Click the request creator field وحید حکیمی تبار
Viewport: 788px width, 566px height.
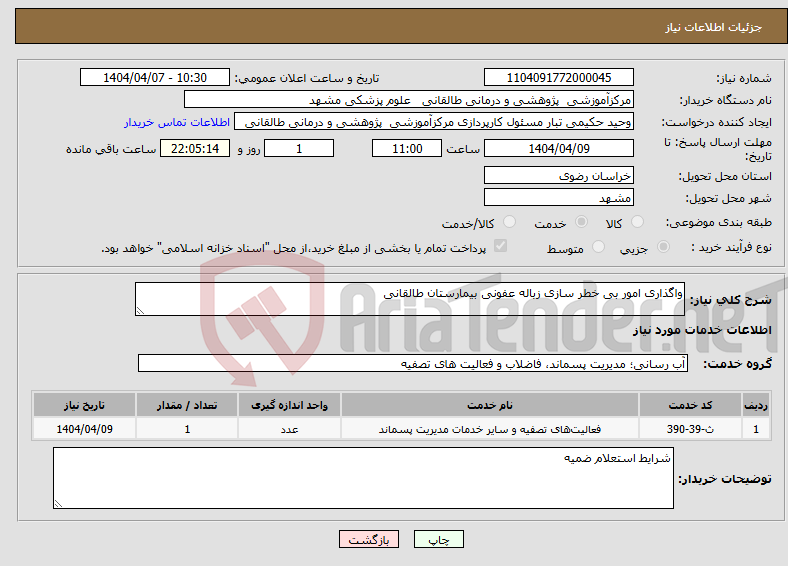[x=434, y=122]
